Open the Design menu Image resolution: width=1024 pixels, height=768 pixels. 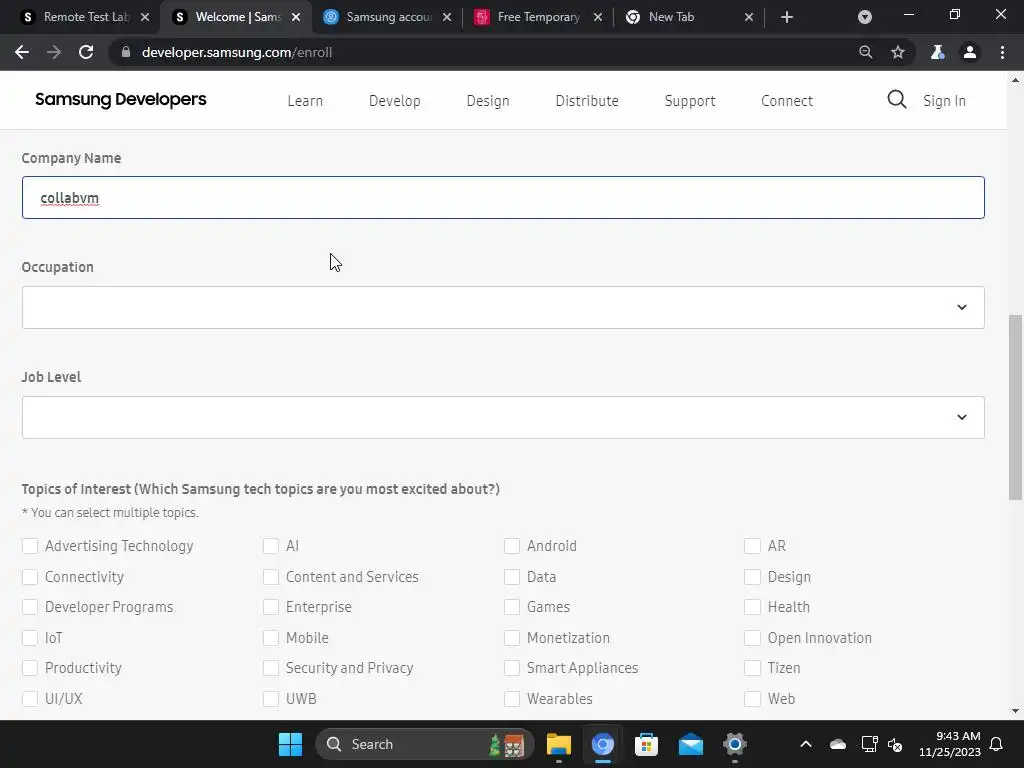(x=488, y=101)
